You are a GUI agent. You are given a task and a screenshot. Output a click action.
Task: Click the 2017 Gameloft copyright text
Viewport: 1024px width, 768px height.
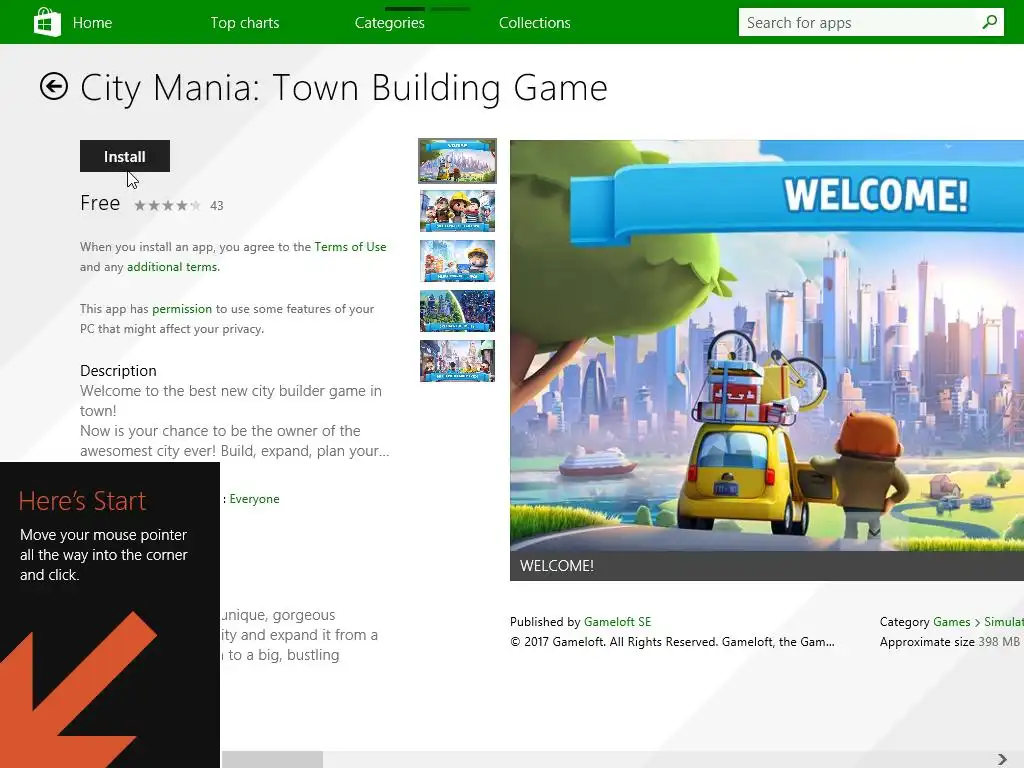[x=672, y=642]
